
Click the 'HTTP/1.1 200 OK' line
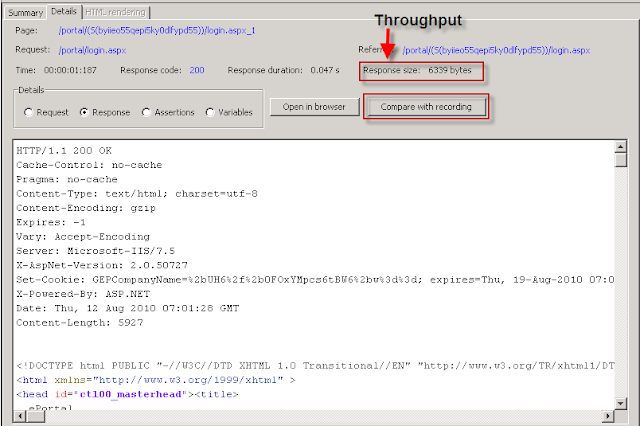tap(64, 151)
